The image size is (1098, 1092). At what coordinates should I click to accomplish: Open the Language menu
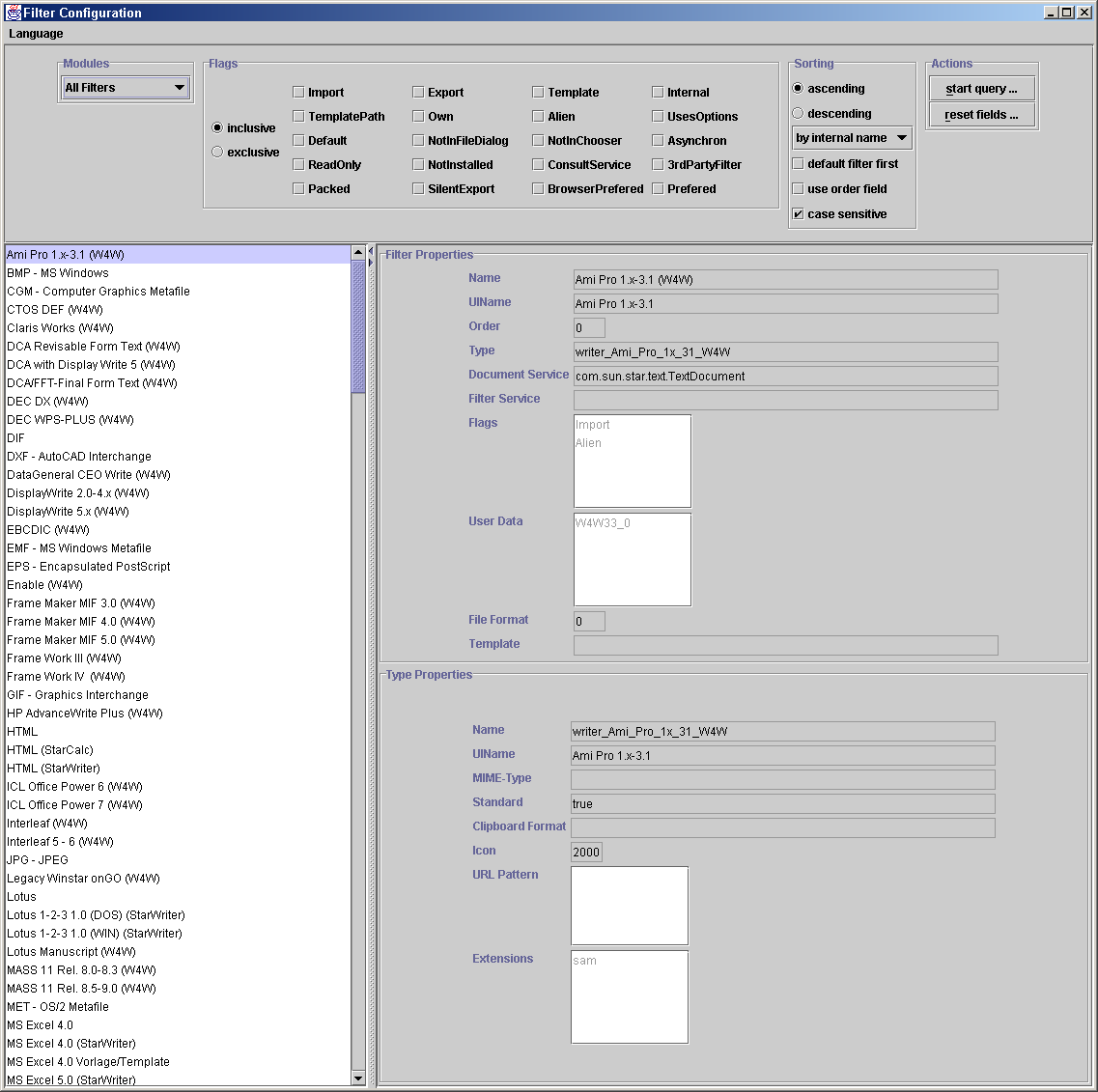tap(36, 34)
